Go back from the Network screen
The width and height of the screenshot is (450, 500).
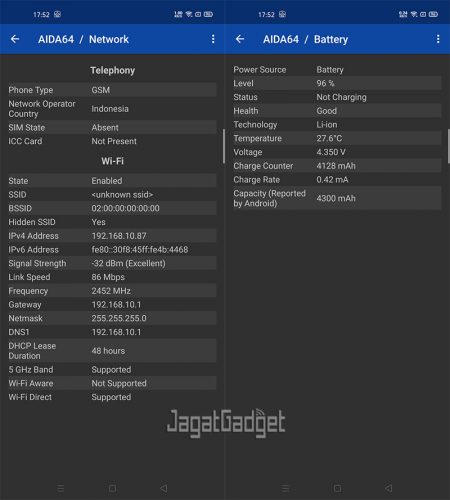point(15,39)
